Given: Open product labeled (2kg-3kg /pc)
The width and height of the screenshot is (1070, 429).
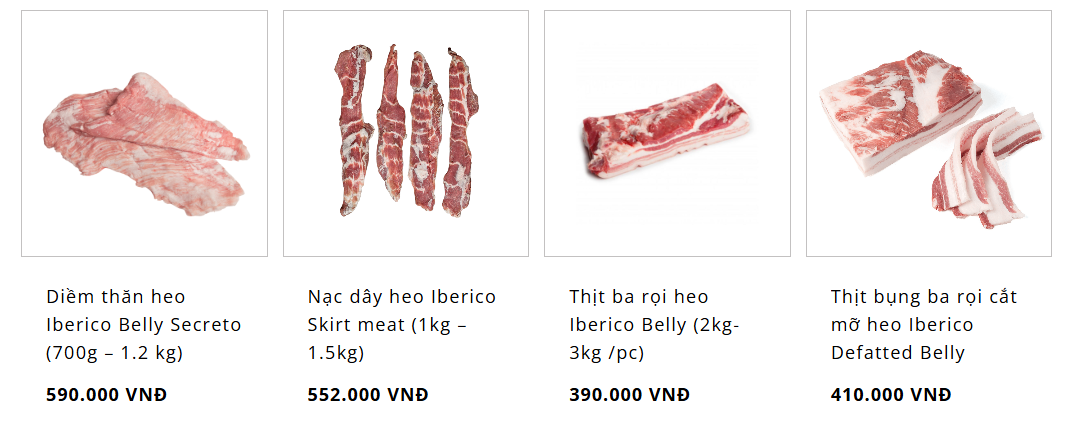Looking at the screenshot, I should coord(655,325).
